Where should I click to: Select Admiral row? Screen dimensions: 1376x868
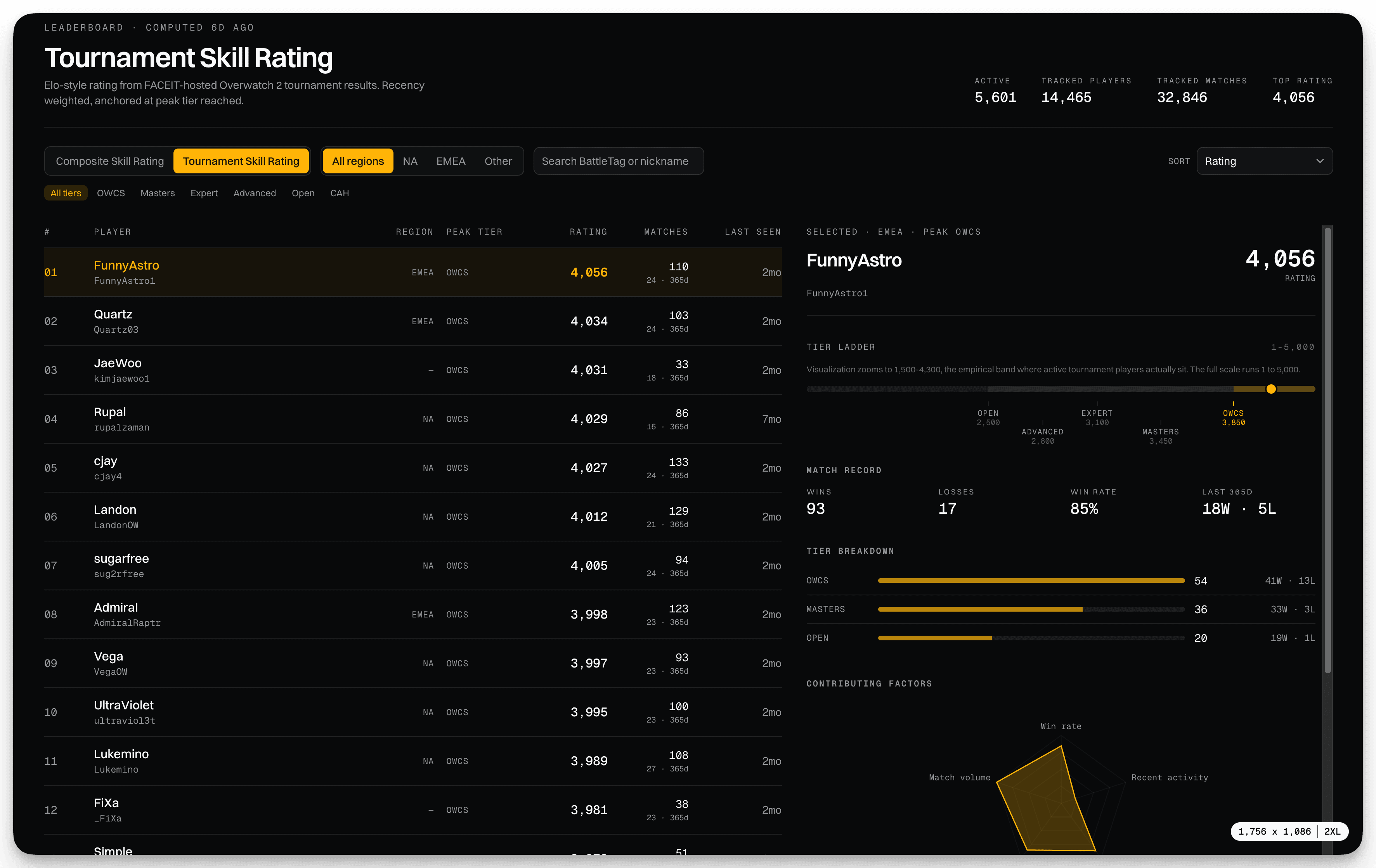coord(412,614)
